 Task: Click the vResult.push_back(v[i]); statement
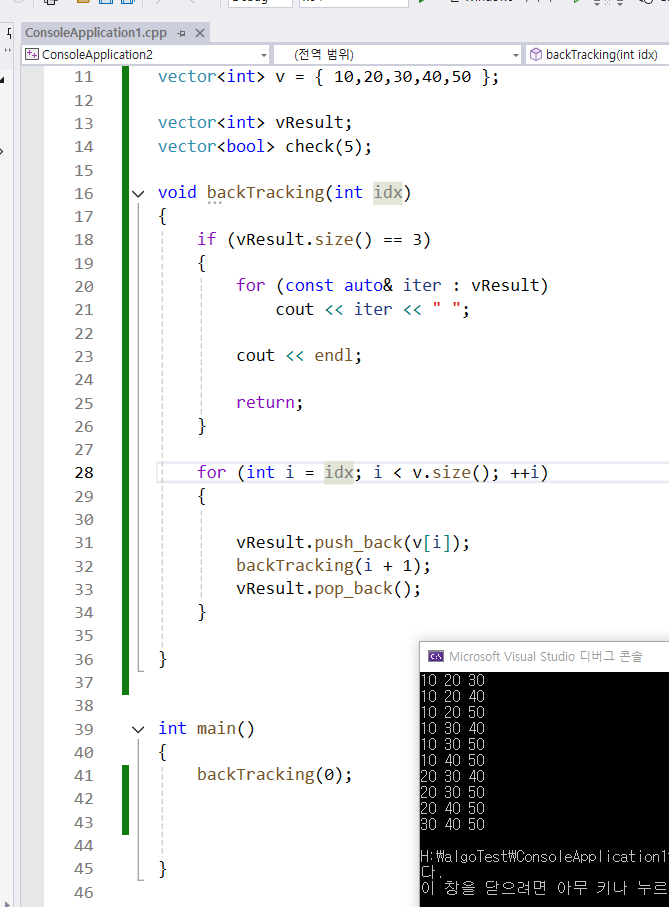(x=353, y=543)
